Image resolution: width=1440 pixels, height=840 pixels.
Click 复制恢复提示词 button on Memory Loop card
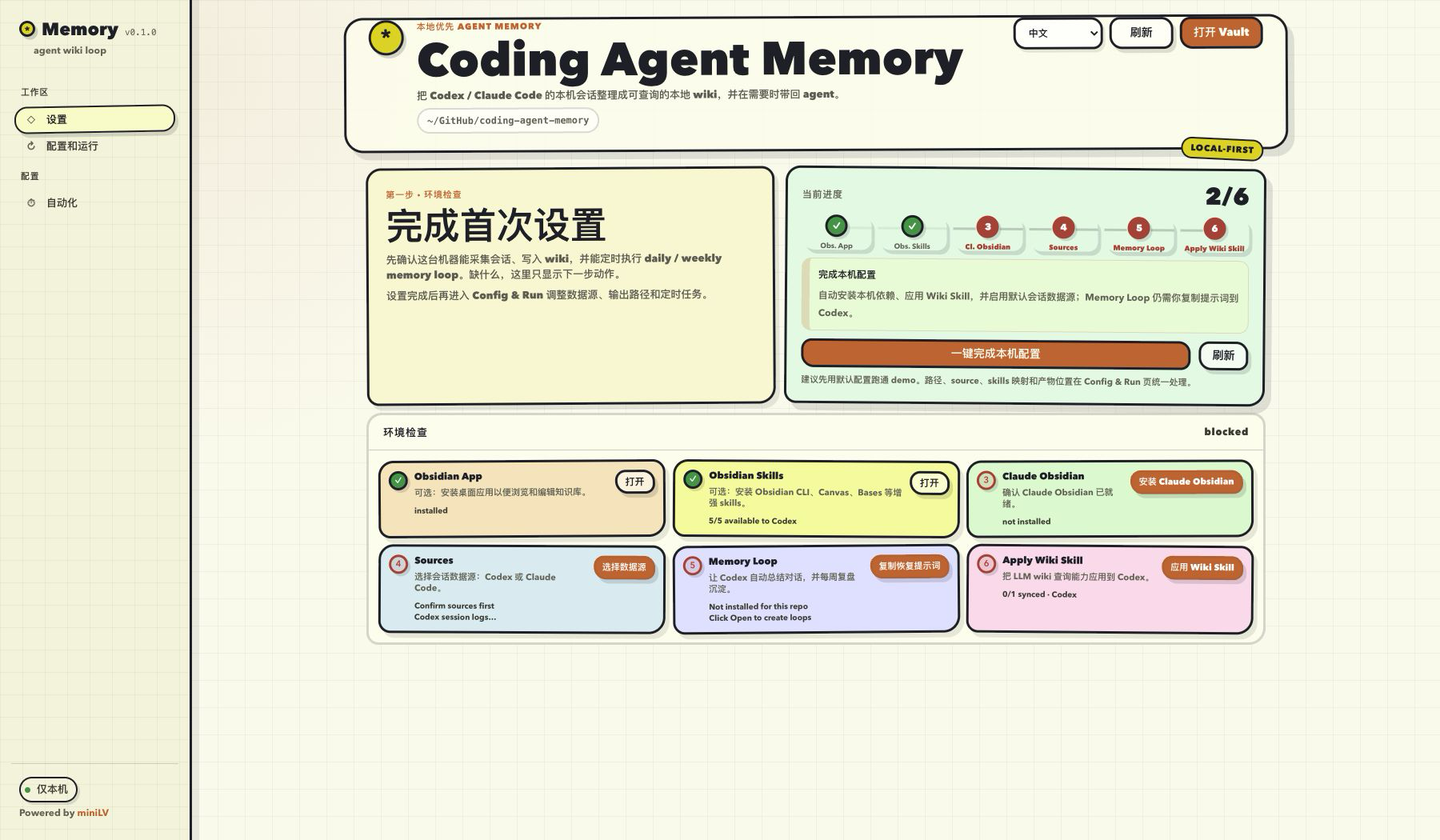tap(910, 566)
